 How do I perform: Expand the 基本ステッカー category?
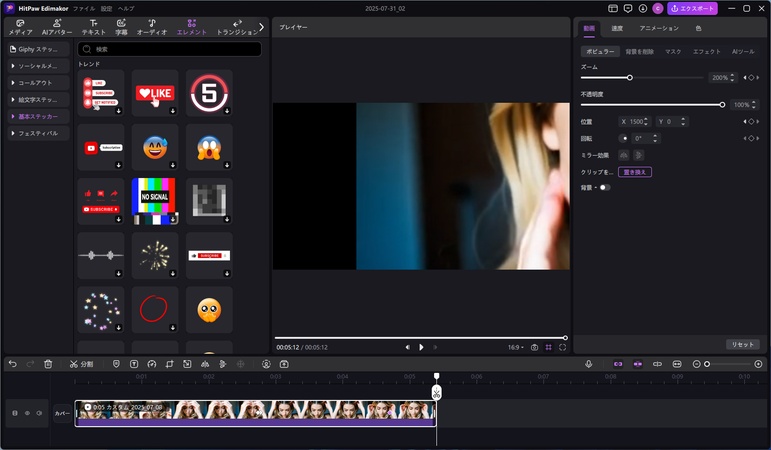coord(38,117)
